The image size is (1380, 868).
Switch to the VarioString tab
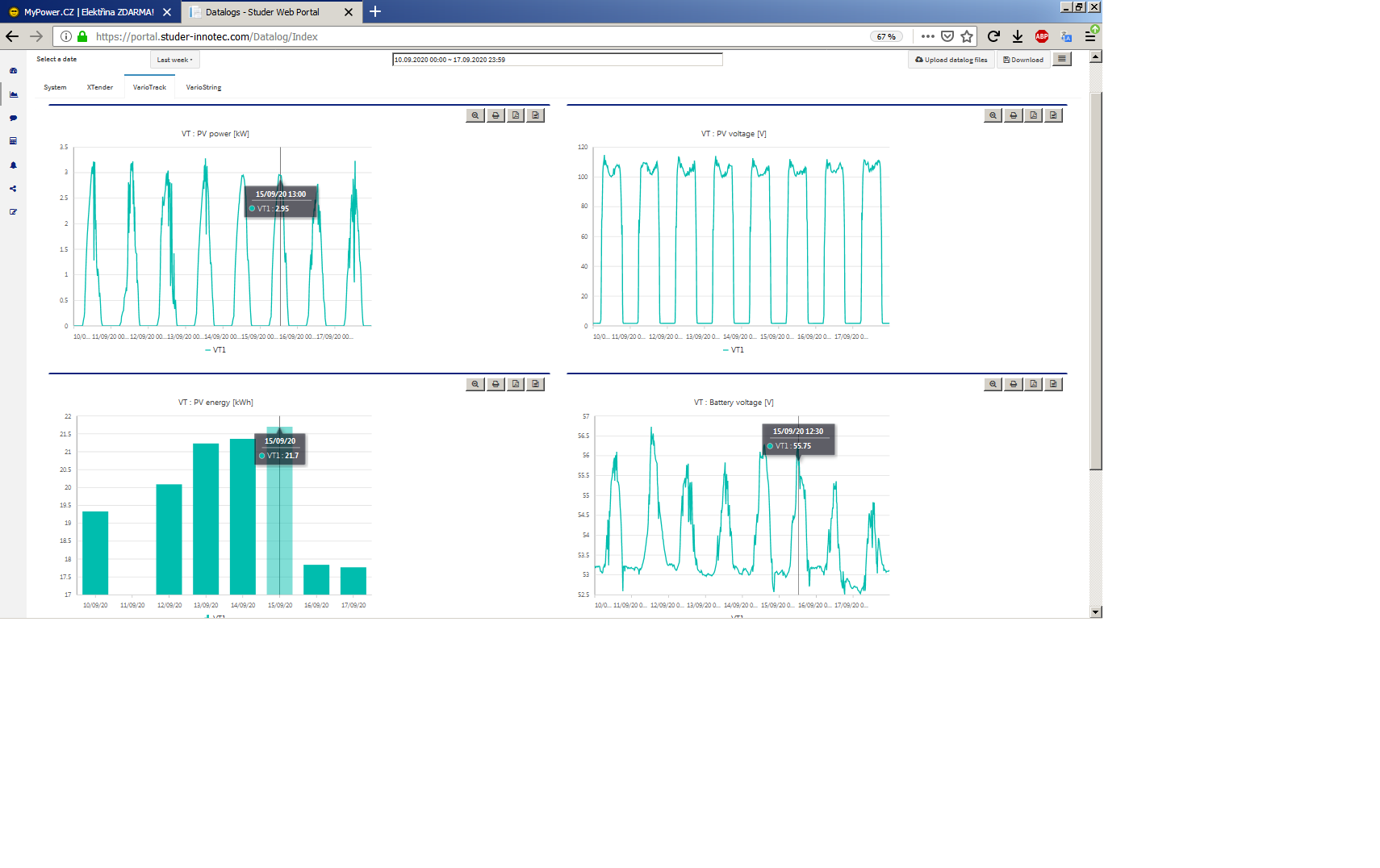tap(203, 87)
